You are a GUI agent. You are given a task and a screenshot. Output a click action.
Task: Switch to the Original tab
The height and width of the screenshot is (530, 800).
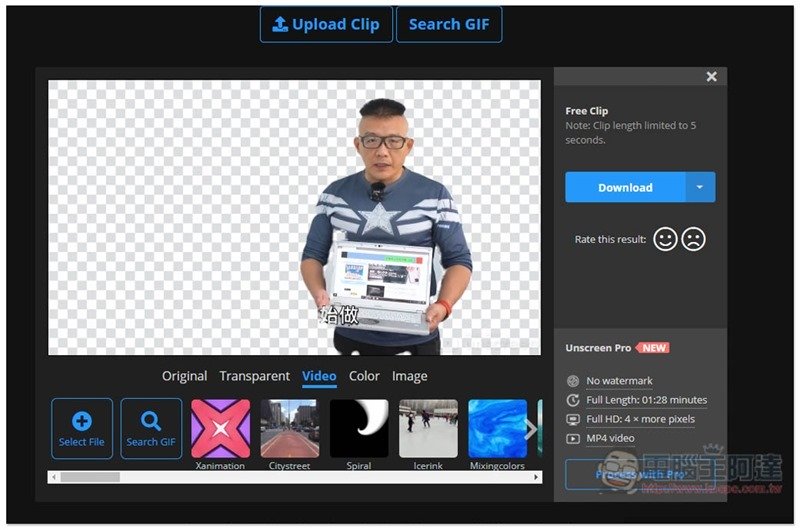pyautogui.click(x=184, y=376)
